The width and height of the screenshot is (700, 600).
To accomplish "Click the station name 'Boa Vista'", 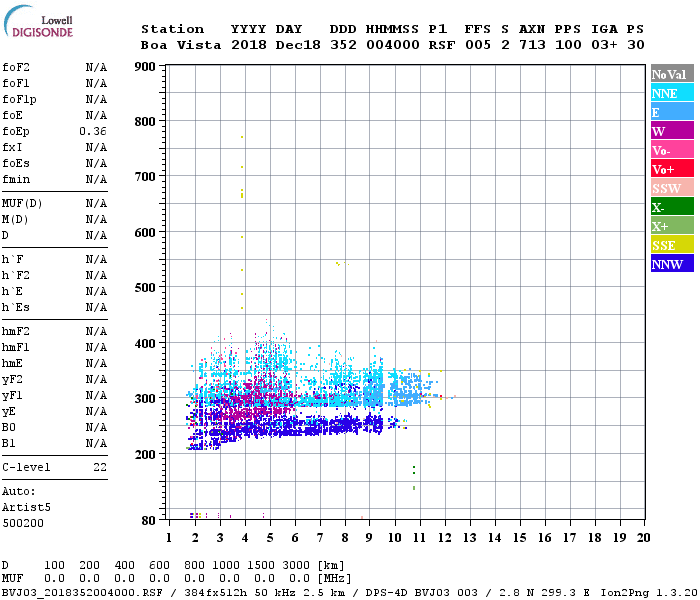I will (181, 45).
